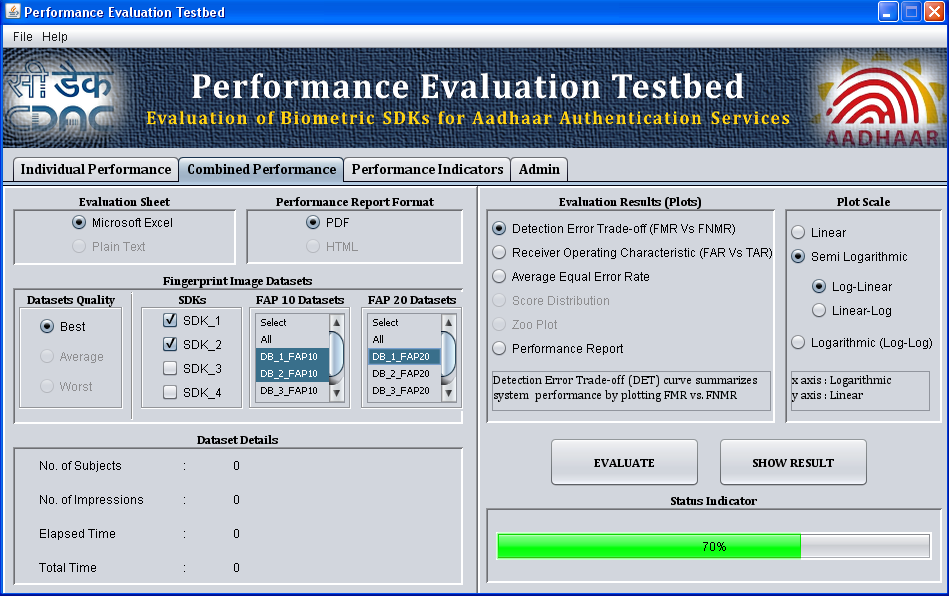The width and height of the screenshot is (949, 596).
Task: Click the Java icon in the title bar
Action: (x=12, y=12)
